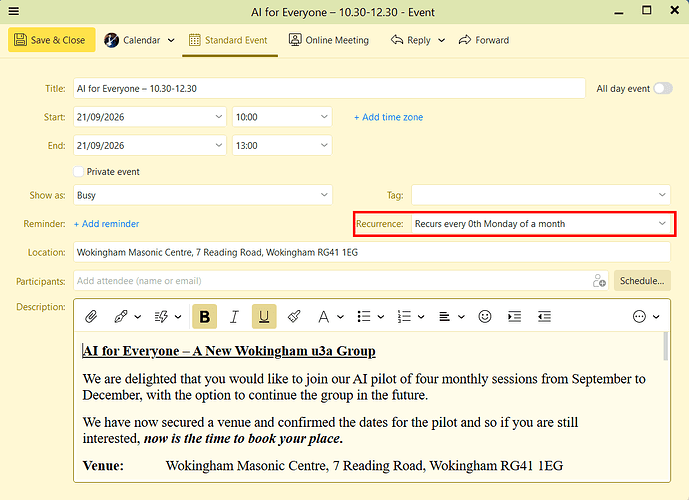The height and width of the screenshot is (500, 689).
Task: Open the emoji picker smiley icon
Action: point(485,316)
